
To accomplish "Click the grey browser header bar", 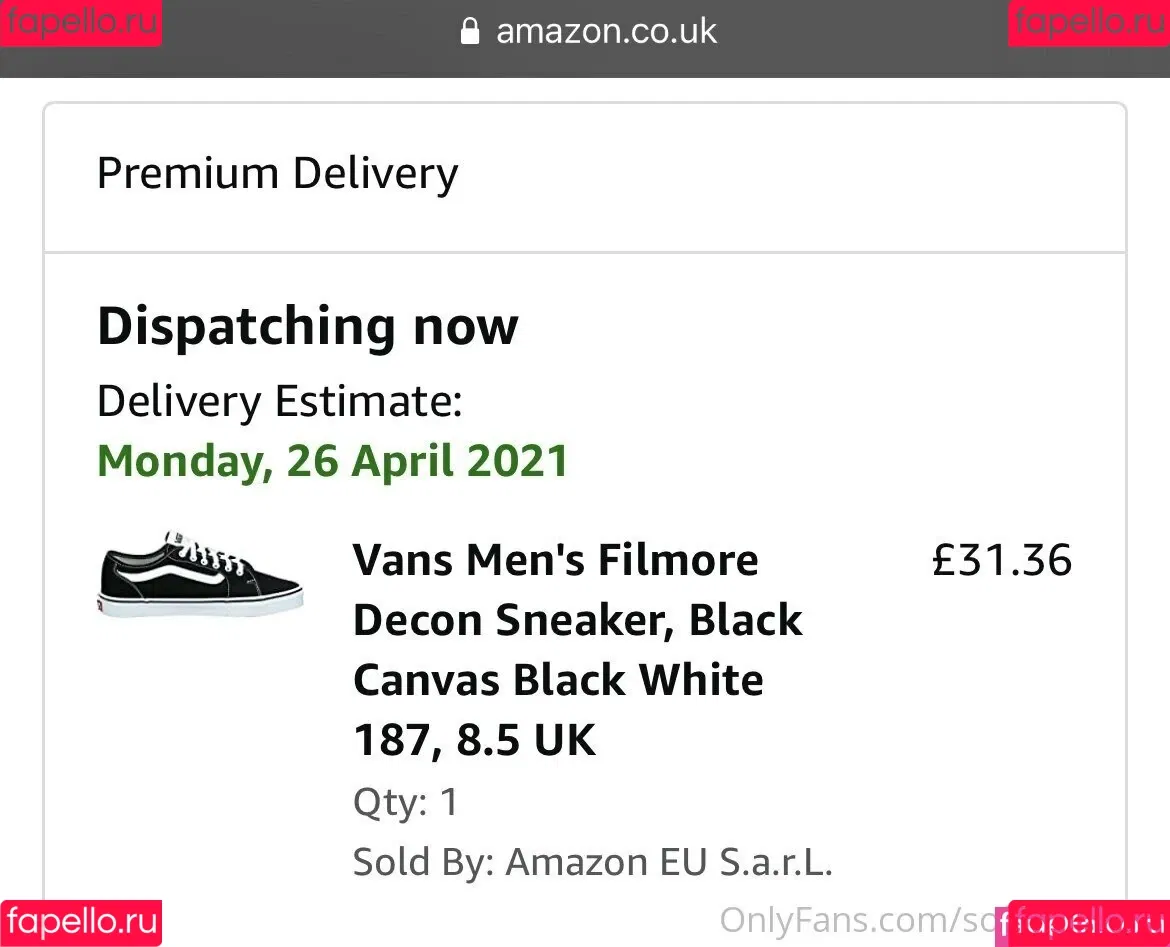I will pos(585,39).
